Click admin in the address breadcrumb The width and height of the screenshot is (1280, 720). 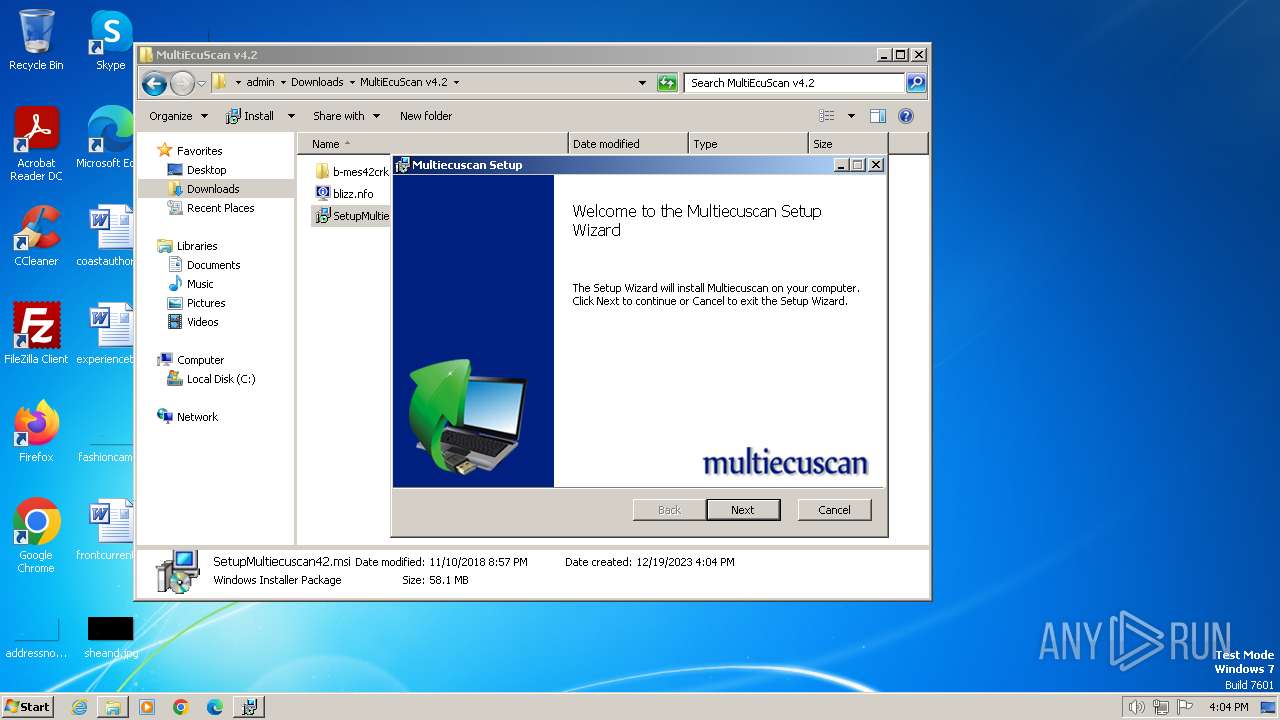260,83
